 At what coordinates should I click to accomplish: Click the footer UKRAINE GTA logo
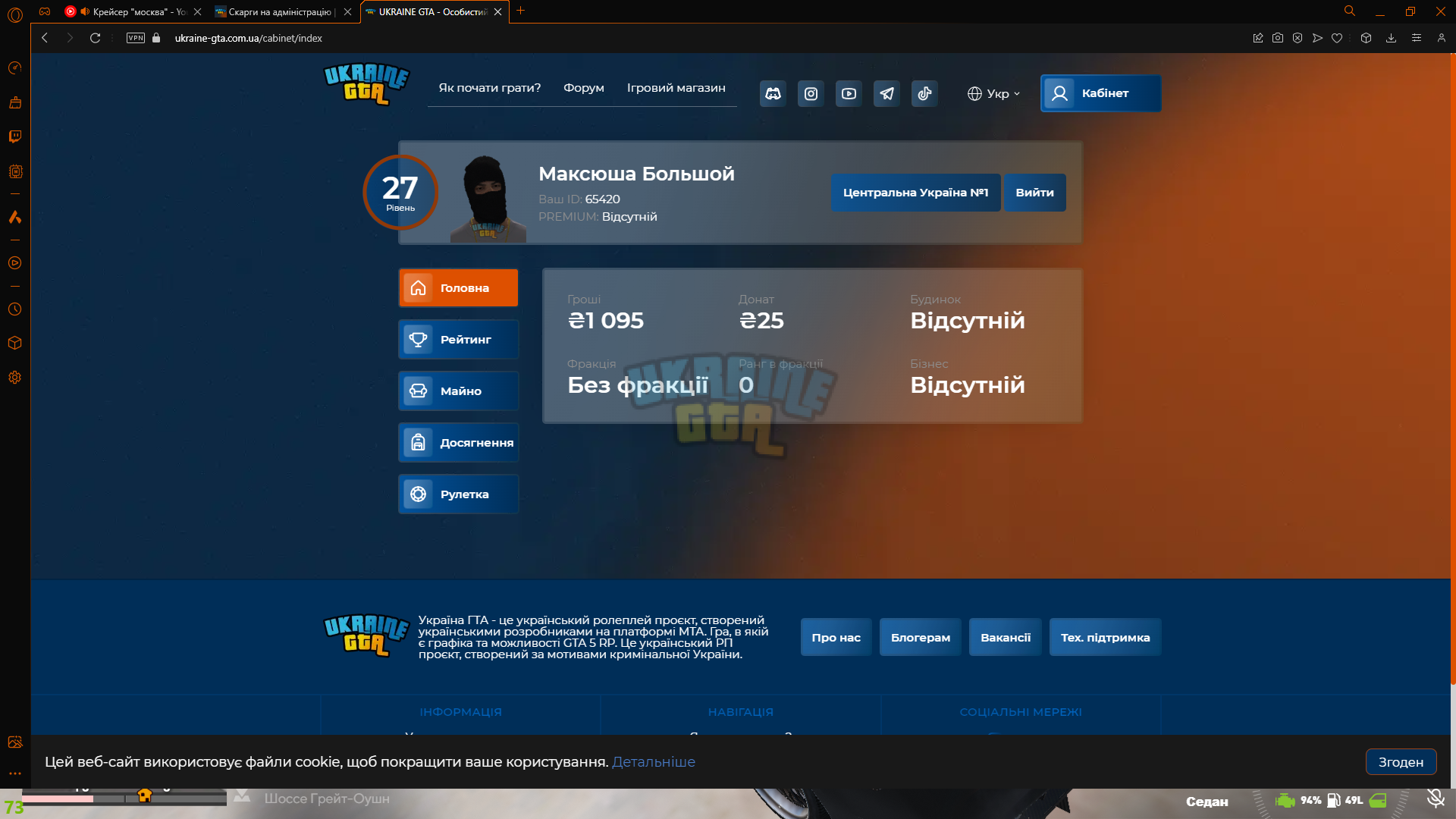coord(366,635)
